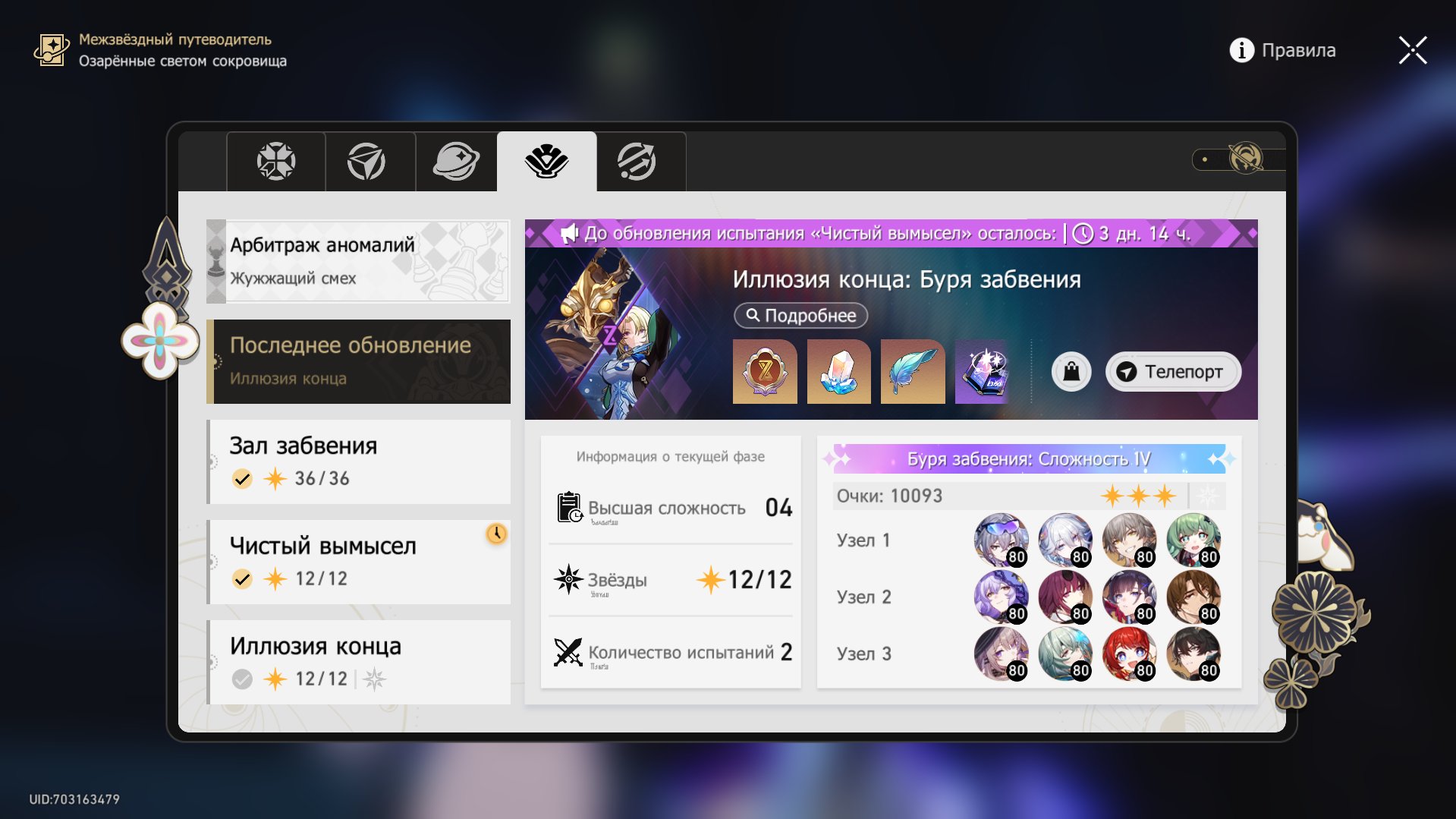Select green-haired character in Узел 1
1456x819 pixels.
[1193, 540]
